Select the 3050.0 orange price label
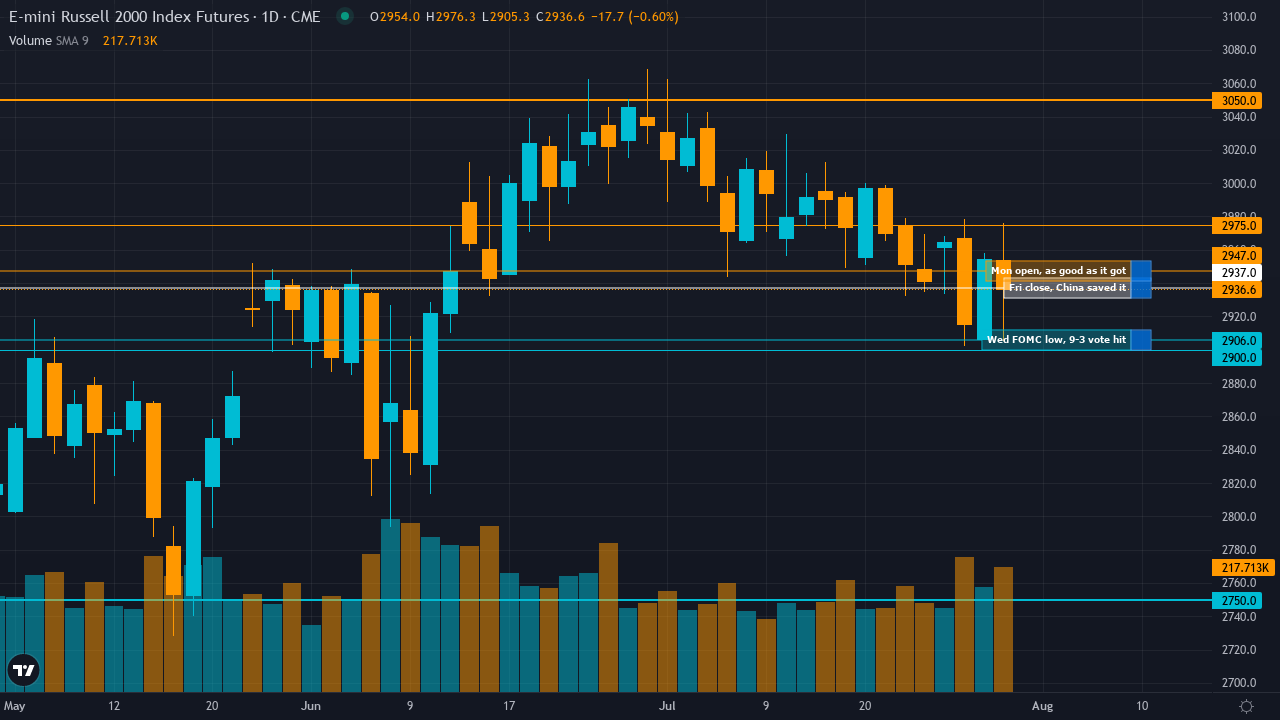 1238,101
